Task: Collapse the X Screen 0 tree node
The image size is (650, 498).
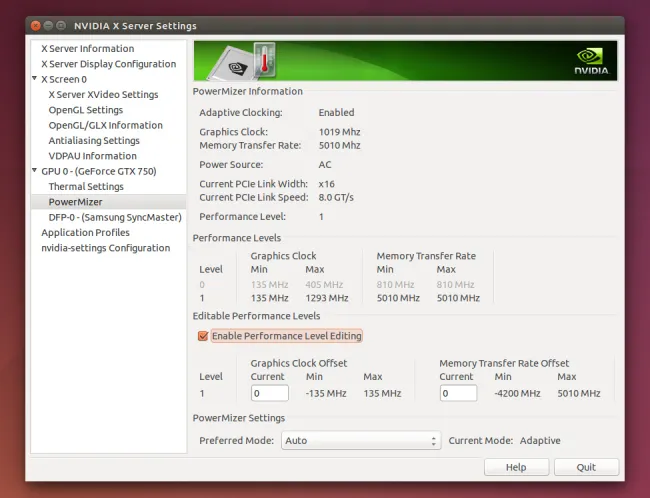Action: (35, 78)
